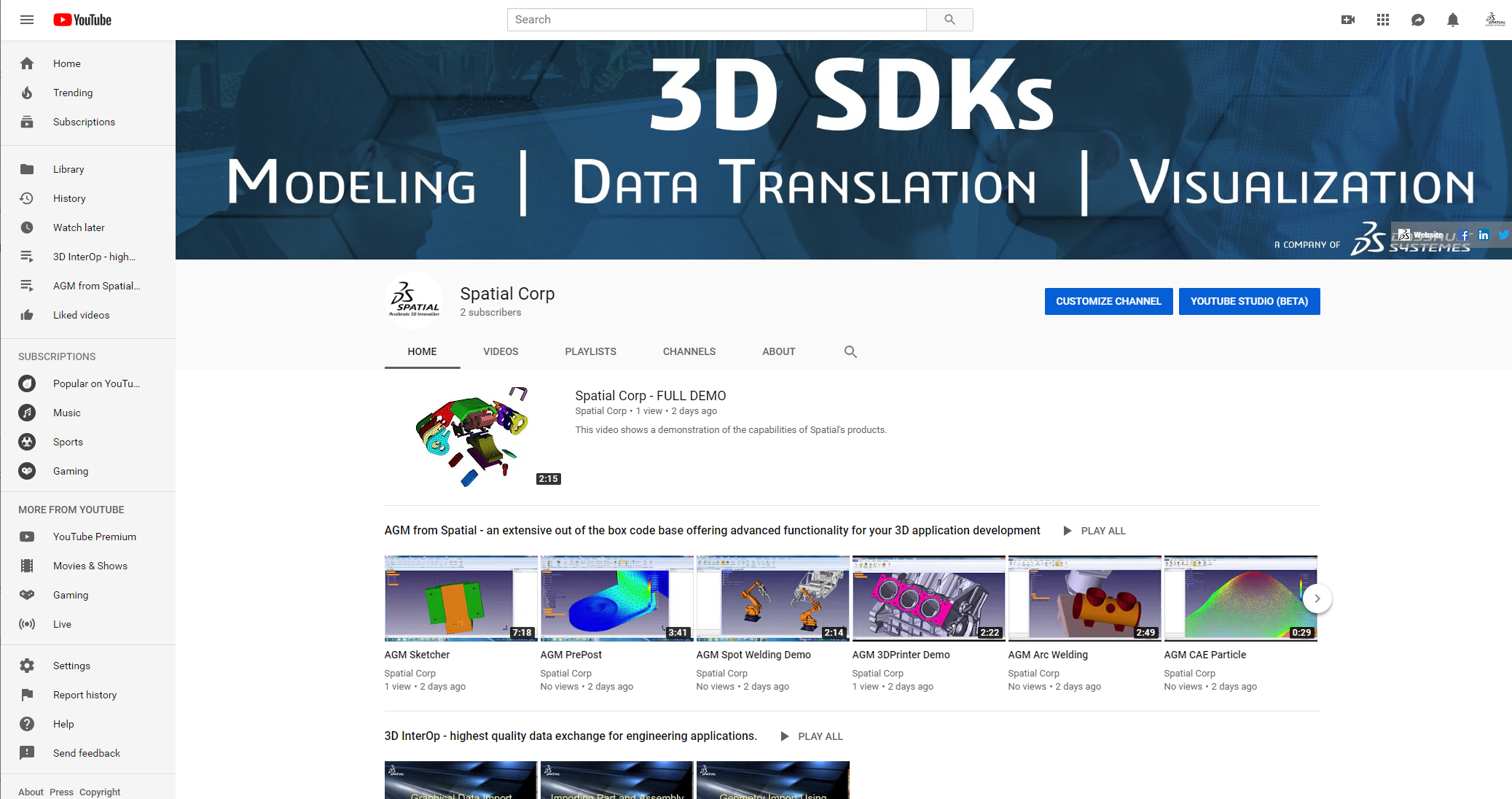
Task: Open the messages speech bubble icon
Action: pyautogui.click(x=1418, y=20)
